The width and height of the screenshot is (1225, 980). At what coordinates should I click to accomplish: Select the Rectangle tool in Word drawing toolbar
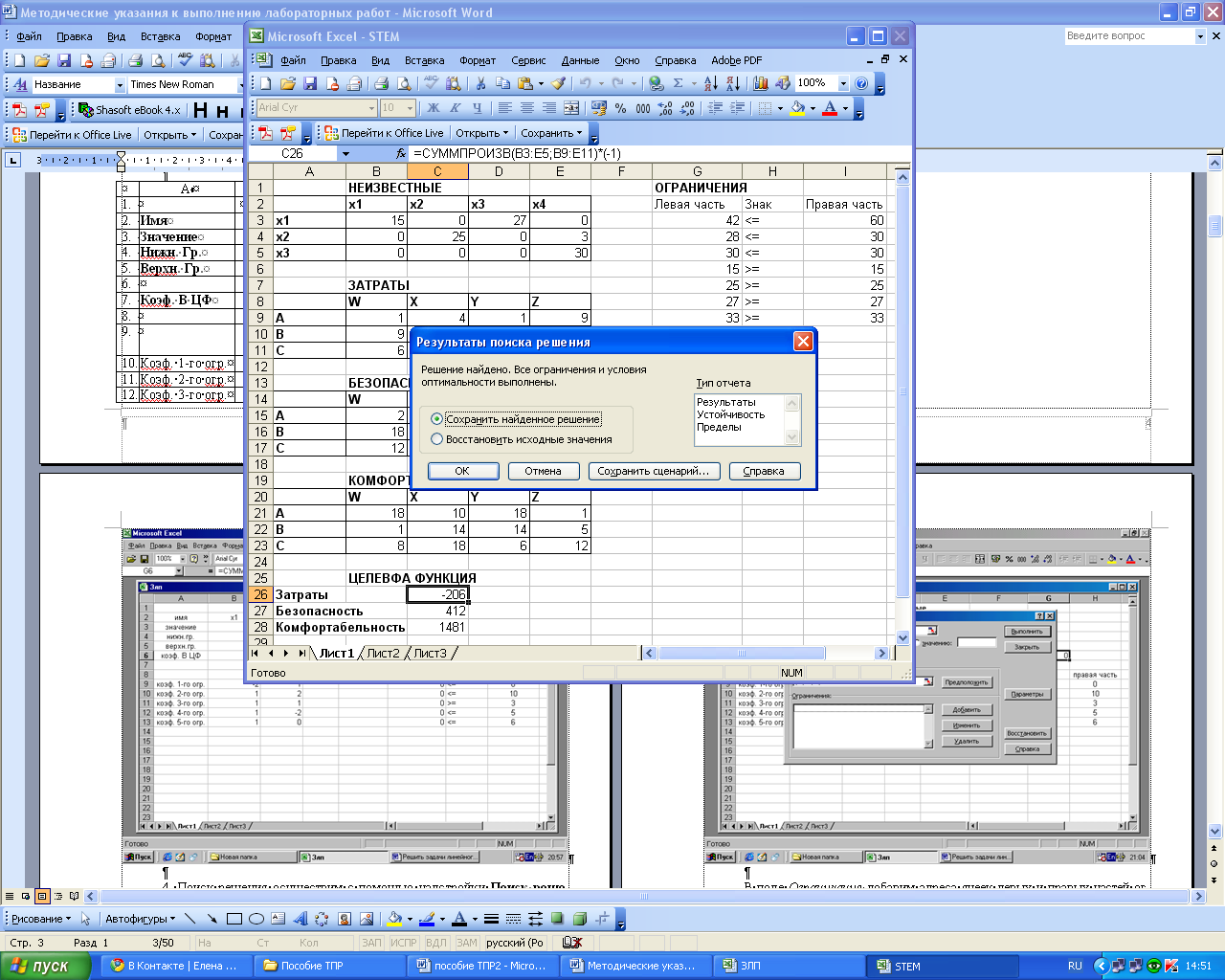click(x=234, y=919)
